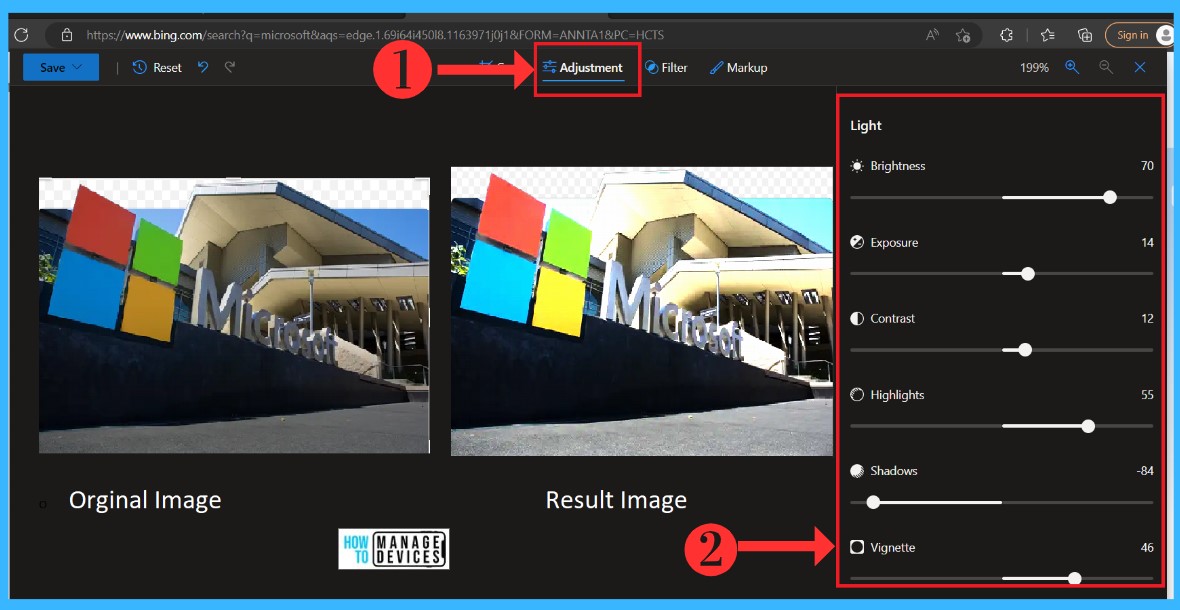Image resolution: width=1180 pixels, height=610 pixels.
Task: Click the Vignette value 46
Action: [x=1147, y=547]
